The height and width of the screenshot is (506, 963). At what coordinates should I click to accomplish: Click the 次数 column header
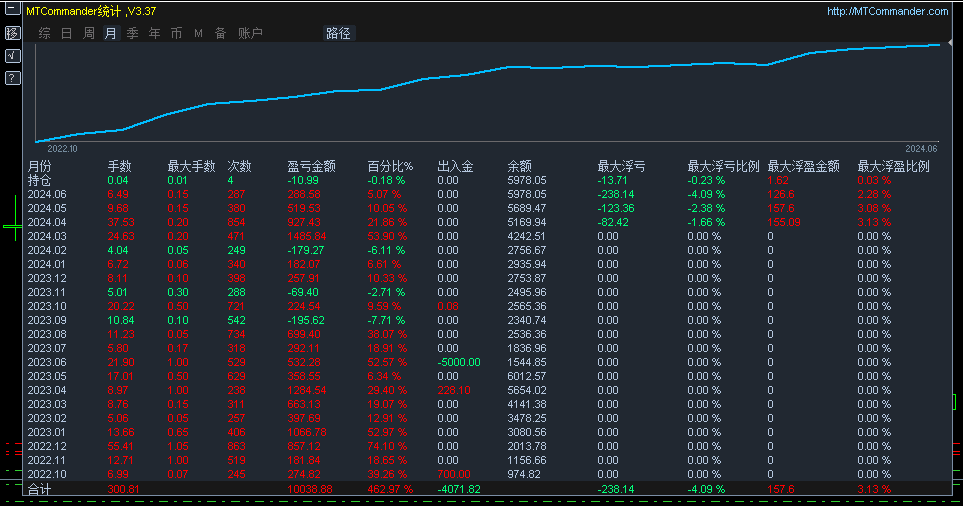[x=240, y=166]
